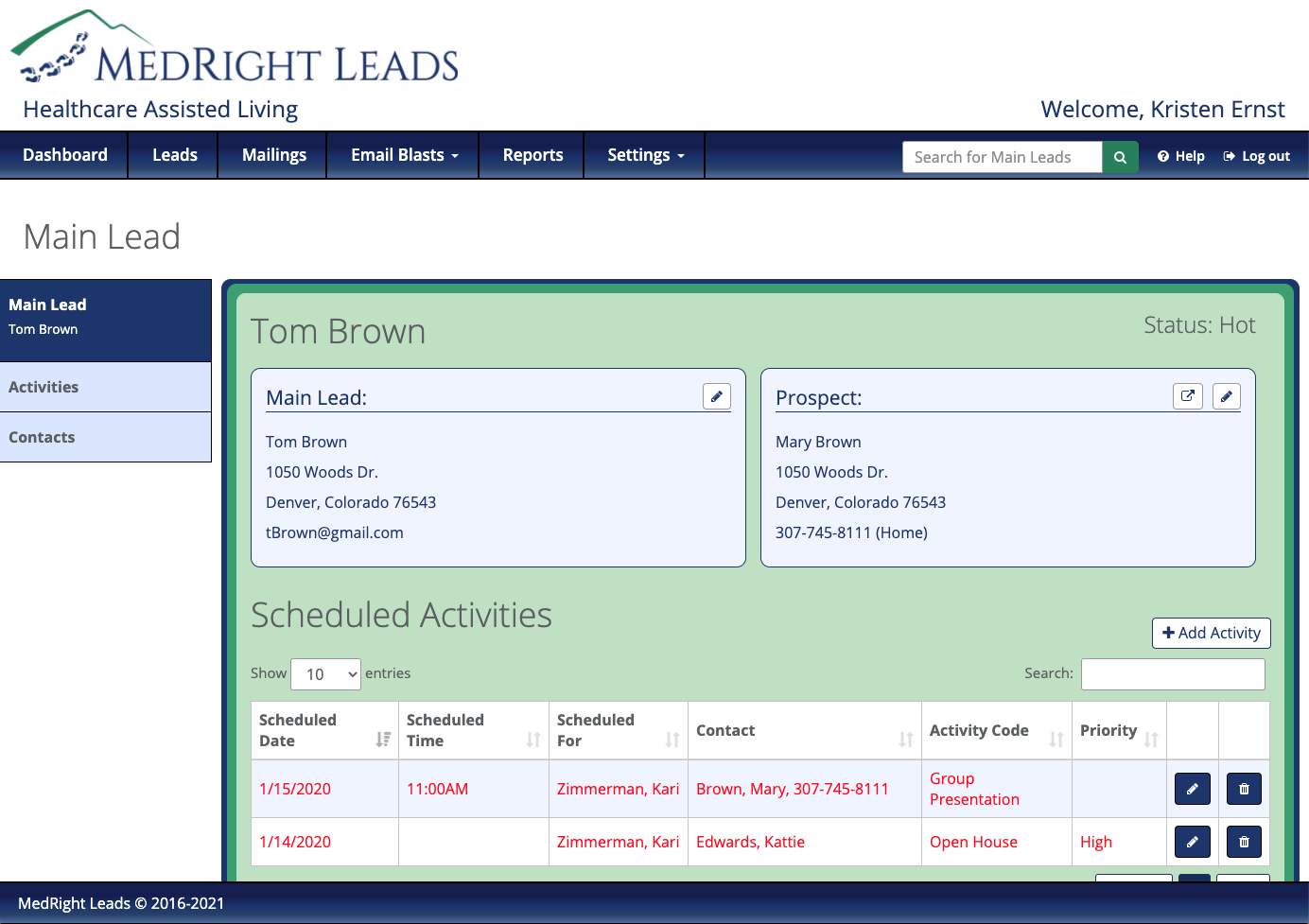1309x924 pixels.
Task: Click the MedRight Leads logo
Action: (235, 47)
